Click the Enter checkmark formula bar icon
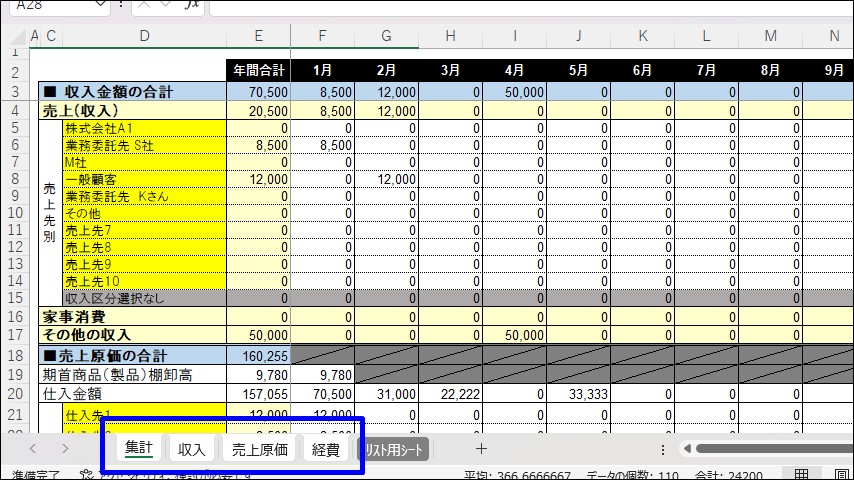This screenshot has height=480, width=854. pos(167,5)
